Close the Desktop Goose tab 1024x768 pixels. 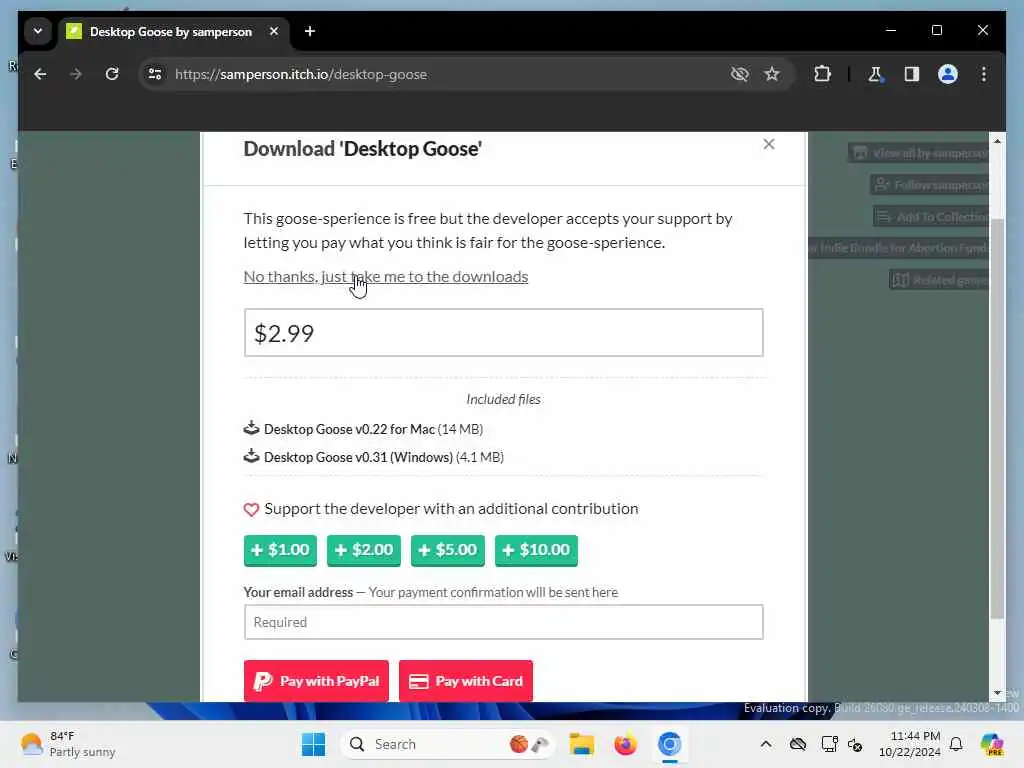274,31
